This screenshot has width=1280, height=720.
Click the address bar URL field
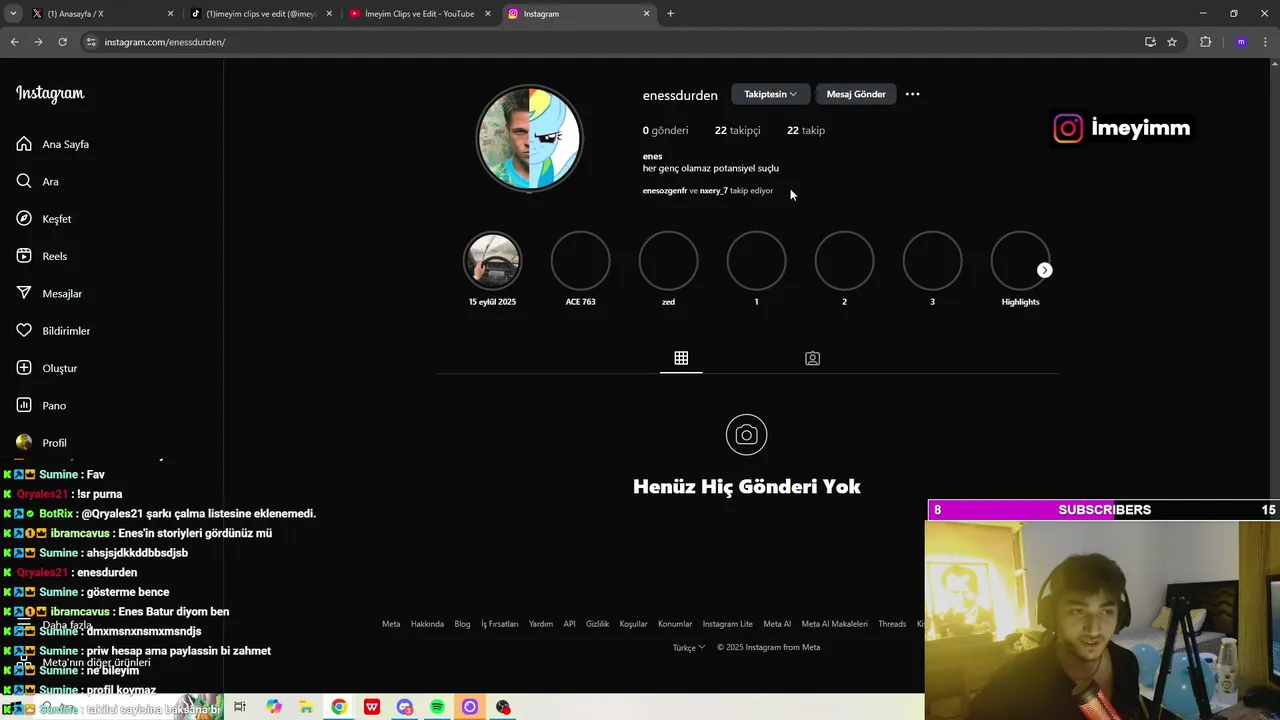[610, 42]
